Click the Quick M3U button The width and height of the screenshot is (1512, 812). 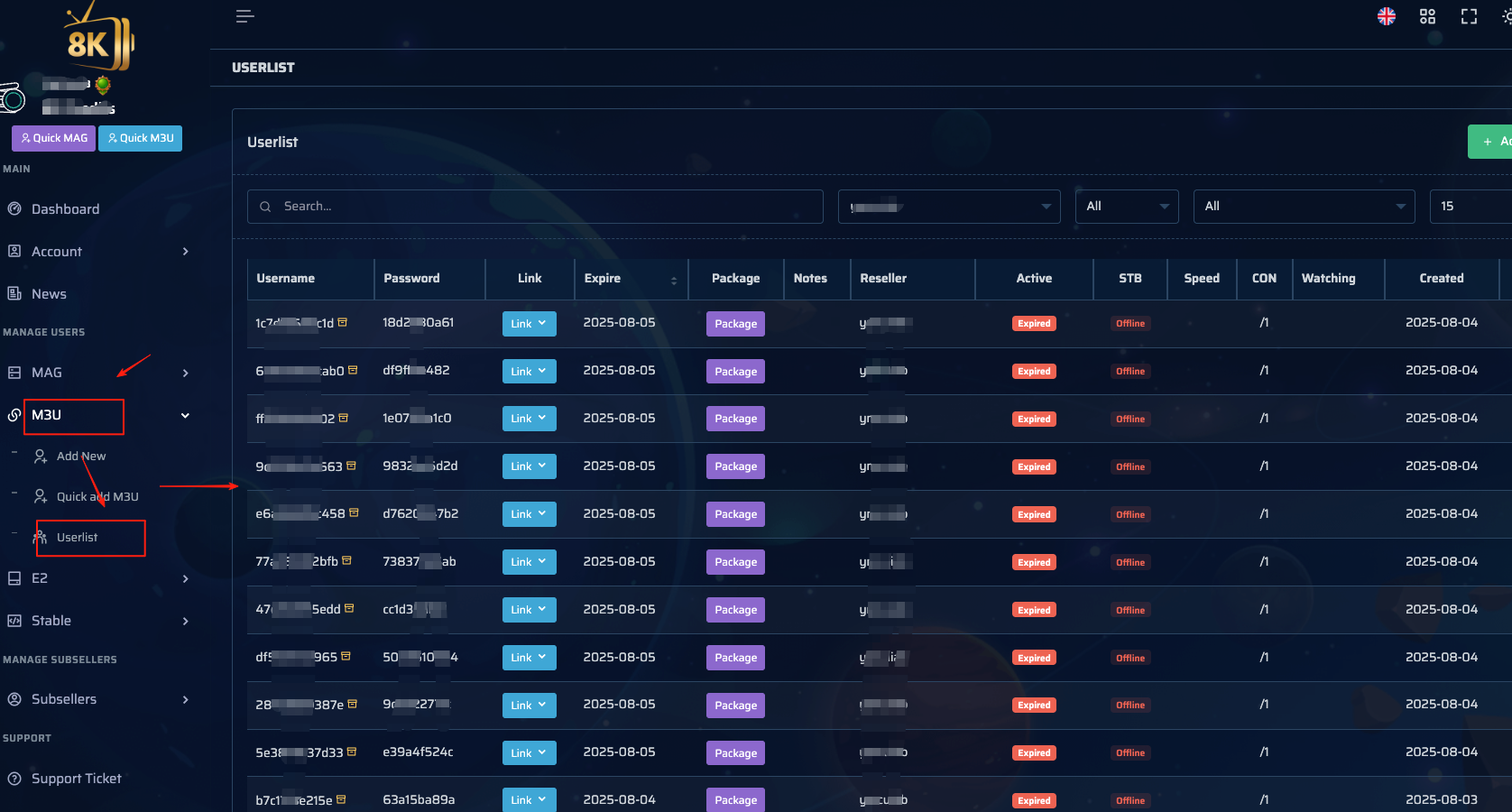coord(140,138)
